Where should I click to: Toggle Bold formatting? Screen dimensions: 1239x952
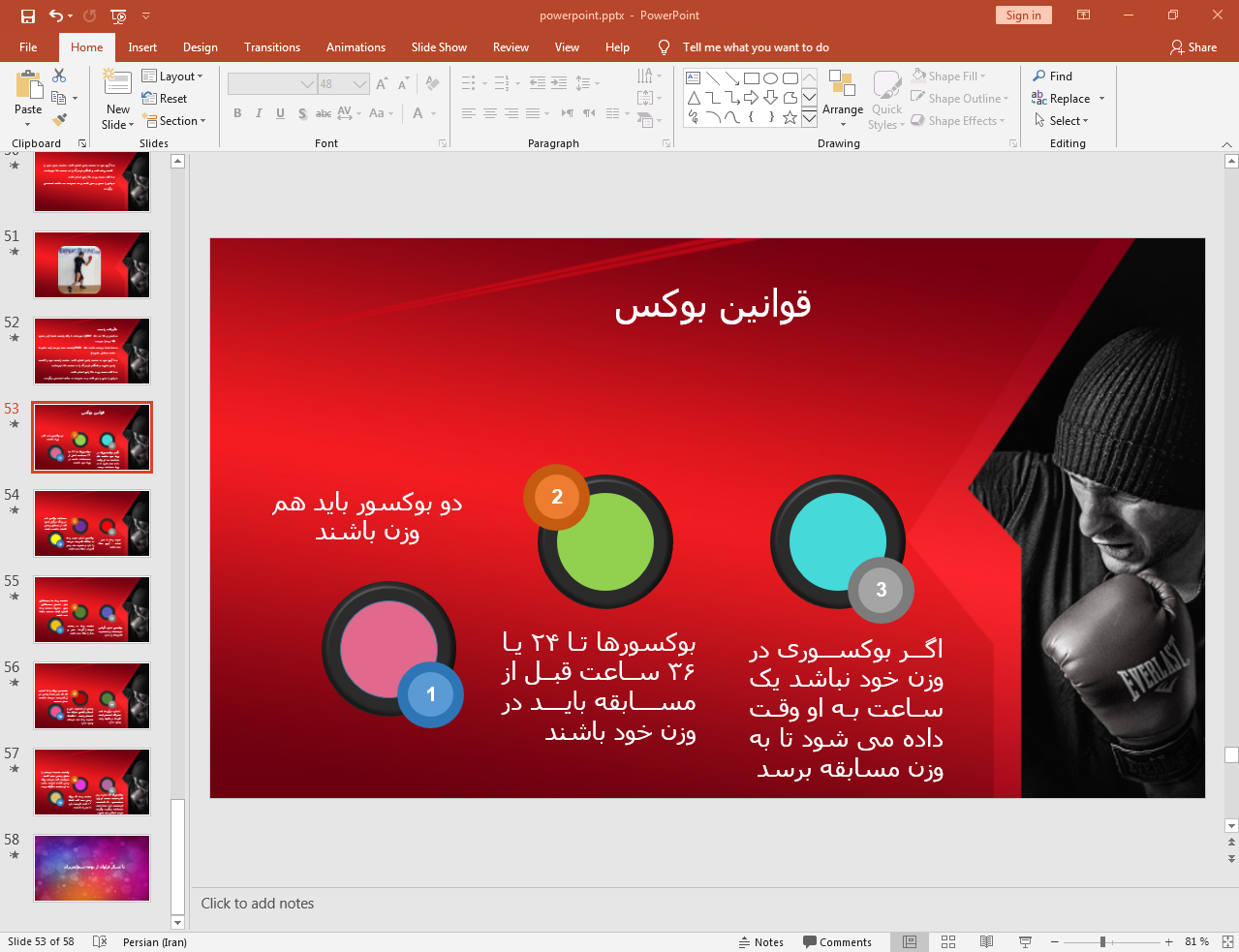(237, 113)
